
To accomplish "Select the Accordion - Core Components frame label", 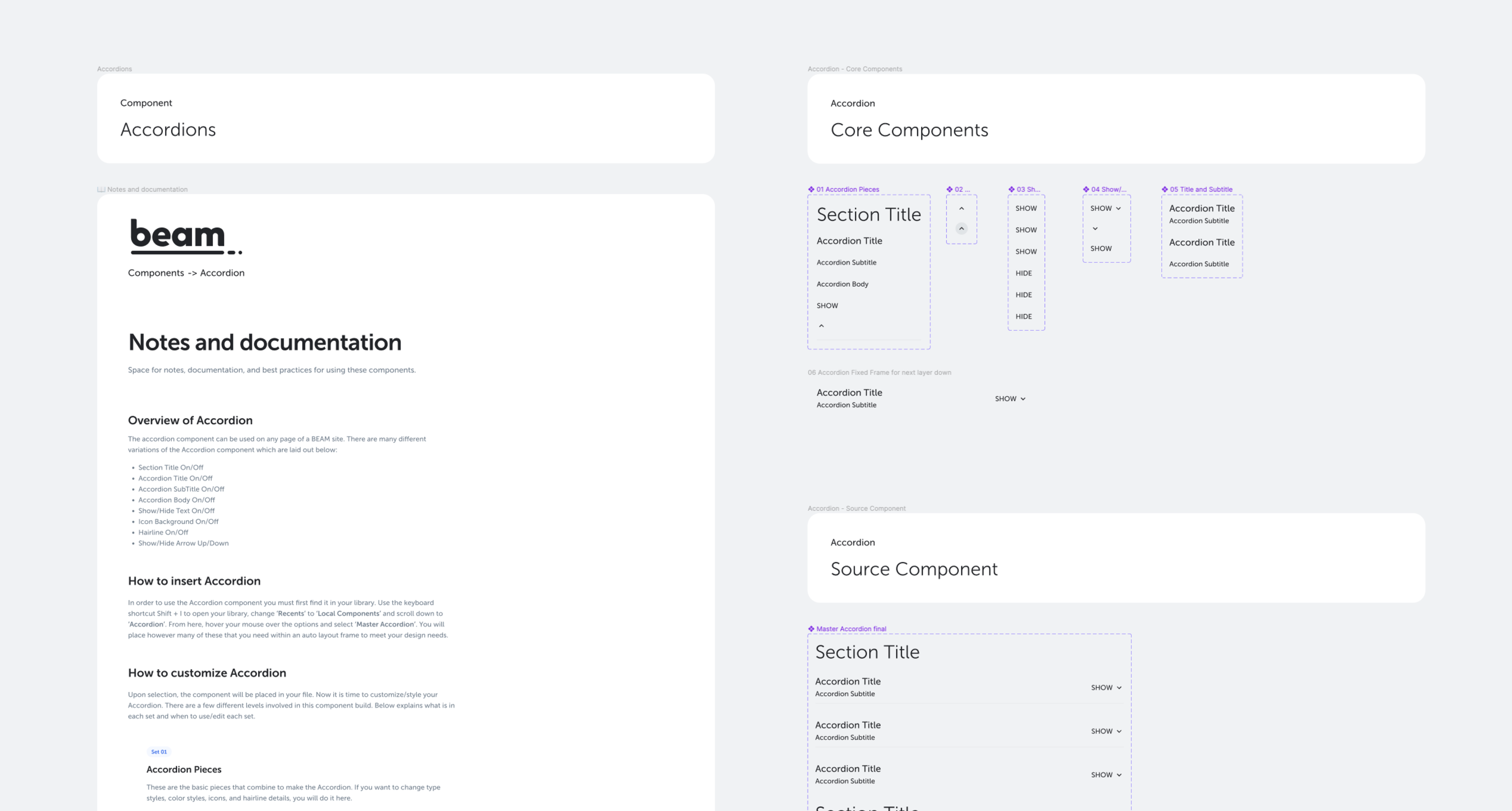I will (854, 69).
